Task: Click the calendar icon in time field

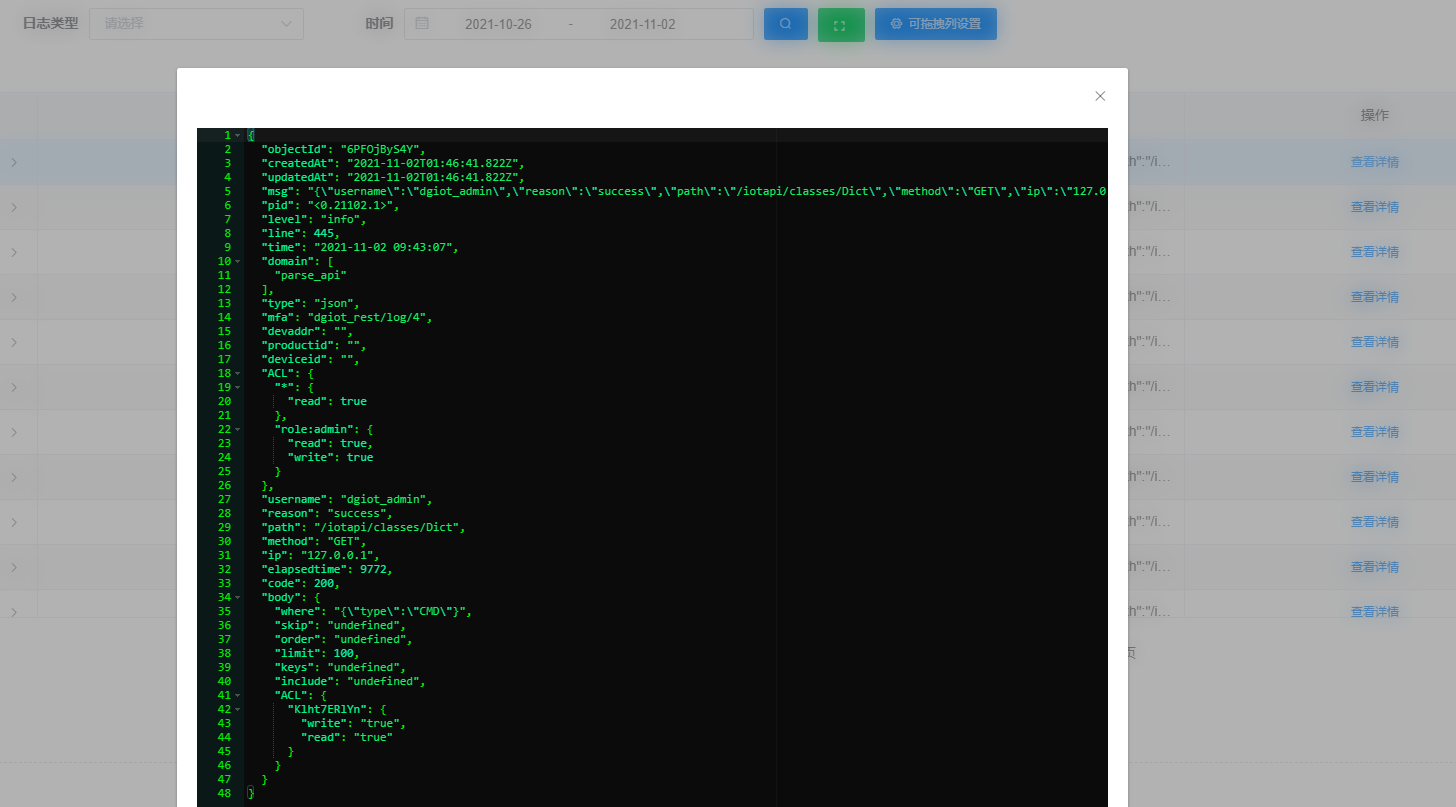Action: click(x=422, y=24)
